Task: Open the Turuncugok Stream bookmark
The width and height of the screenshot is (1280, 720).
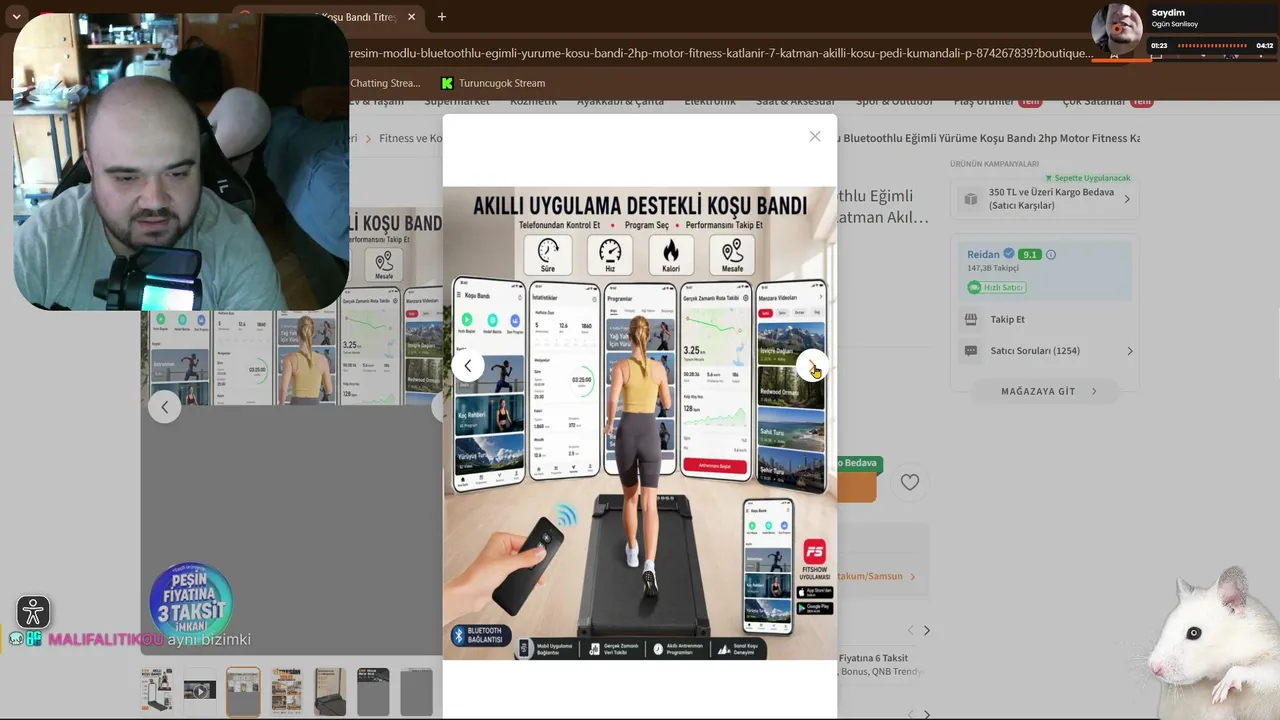Action: coord(493,83)
